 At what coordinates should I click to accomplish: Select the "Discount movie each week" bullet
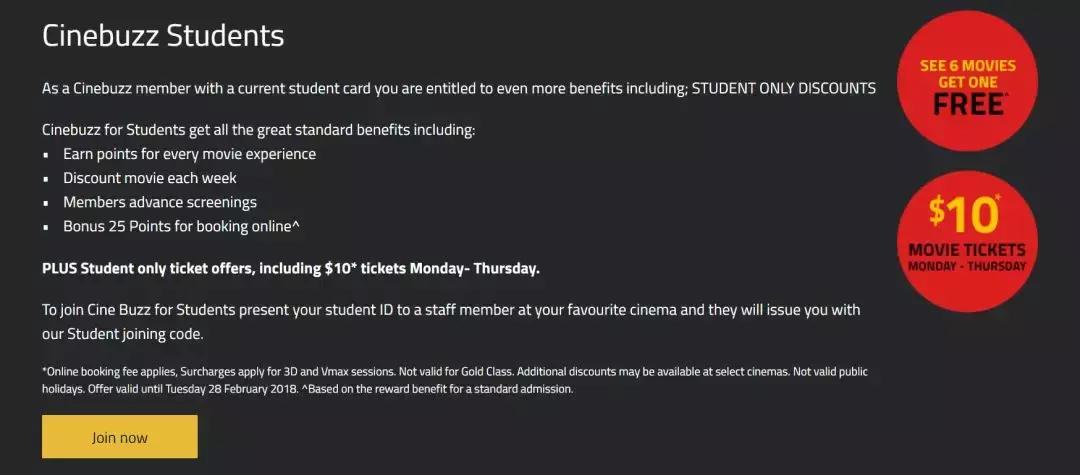pyautogui.click(x=150, y=178)
